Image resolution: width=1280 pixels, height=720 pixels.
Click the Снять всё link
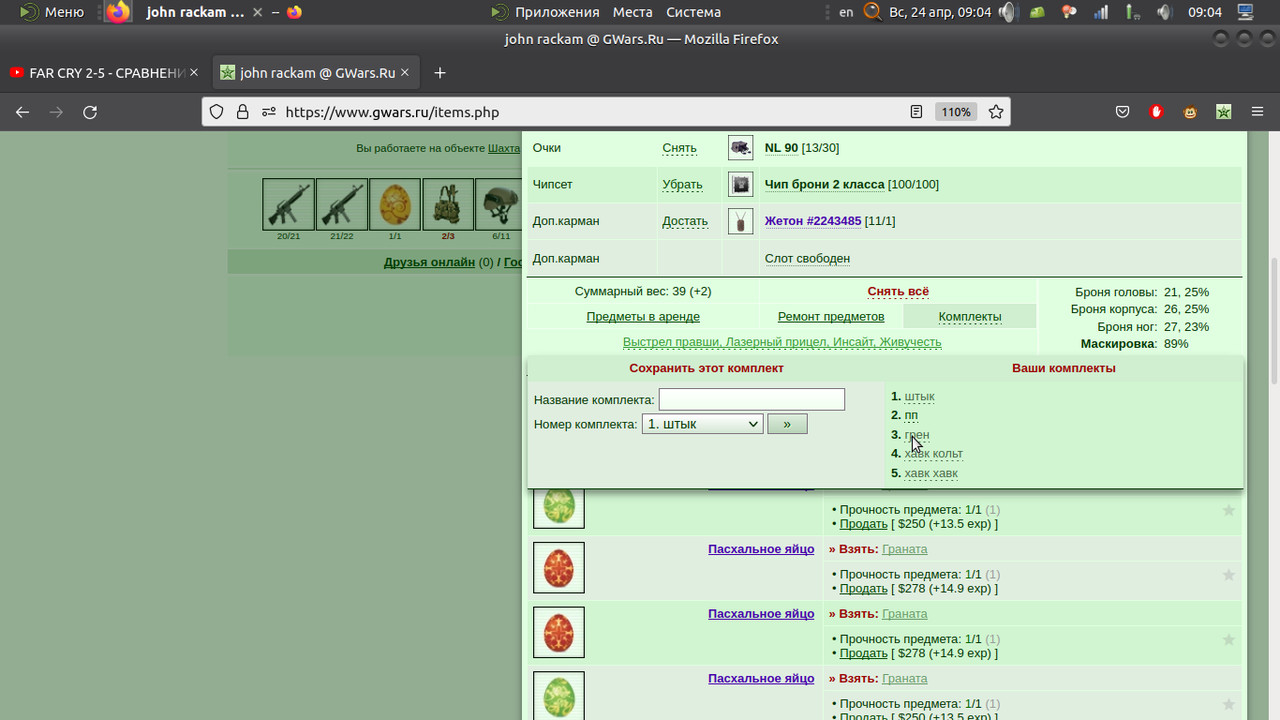click(898, 292)
